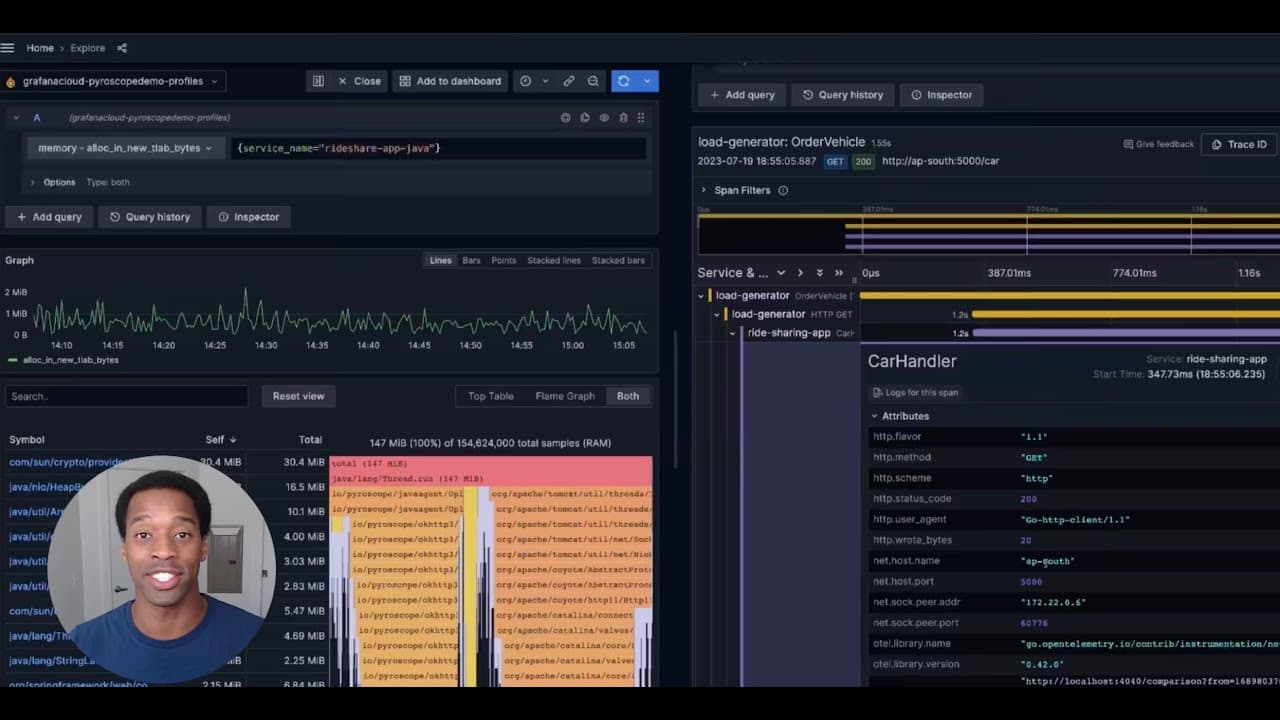Copy the Trace ID
Image resolution: width=1280 pixels, height=720 pixels.
click(x=1239, y=144)
